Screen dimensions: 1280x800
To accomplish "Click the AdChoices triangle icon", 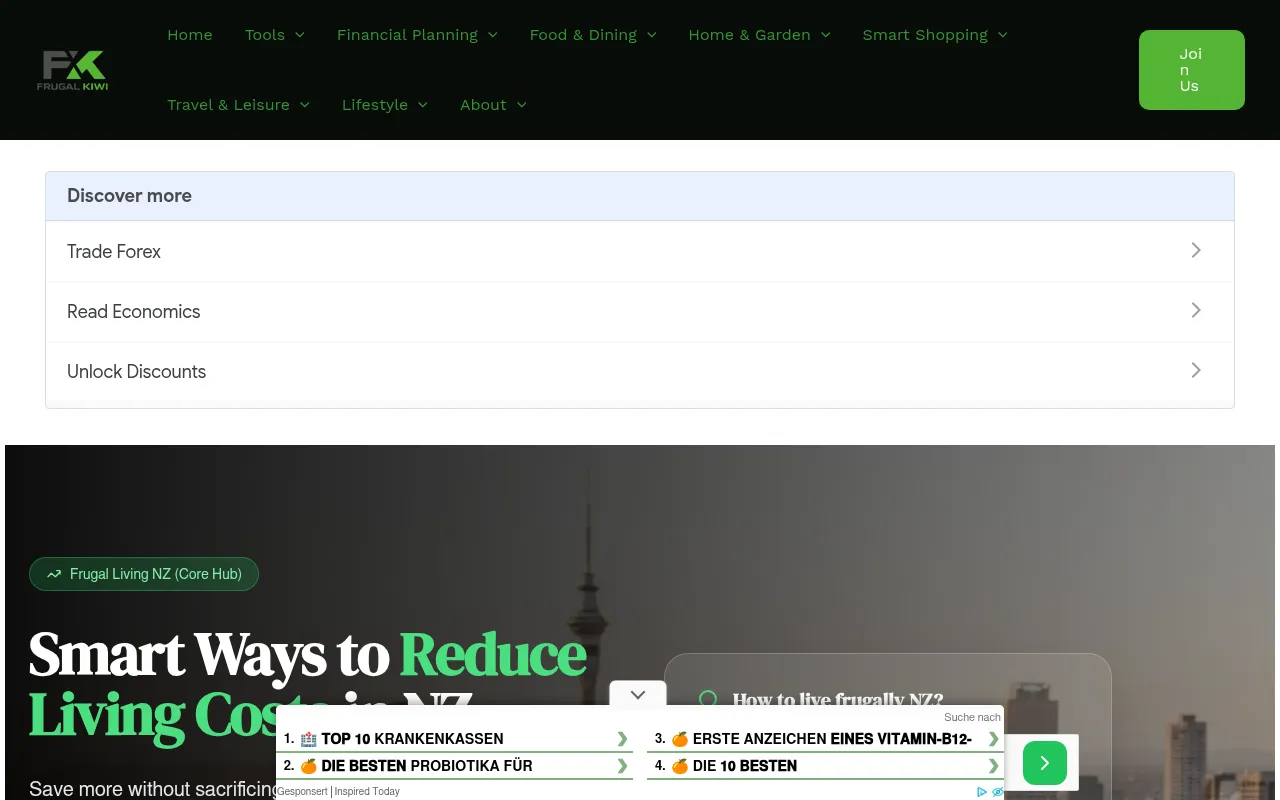I will [982, 792].
